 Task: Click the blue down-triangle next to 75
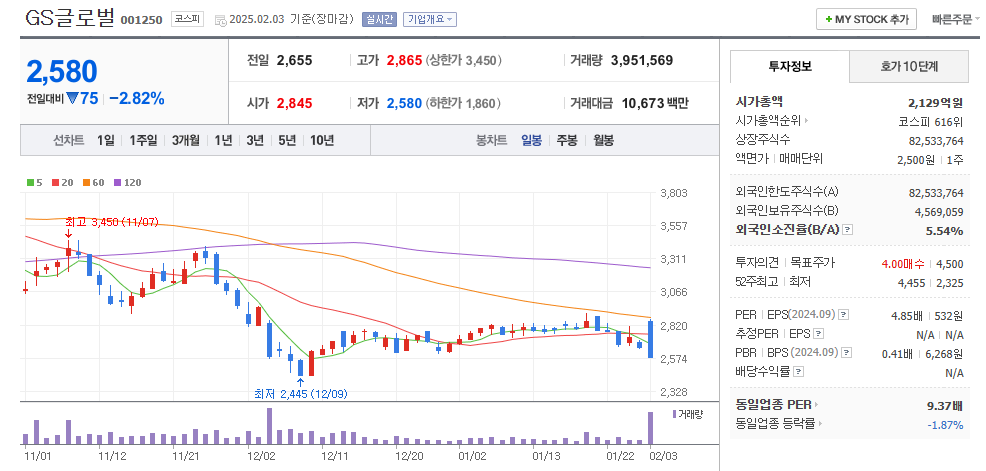click(72, 98)
